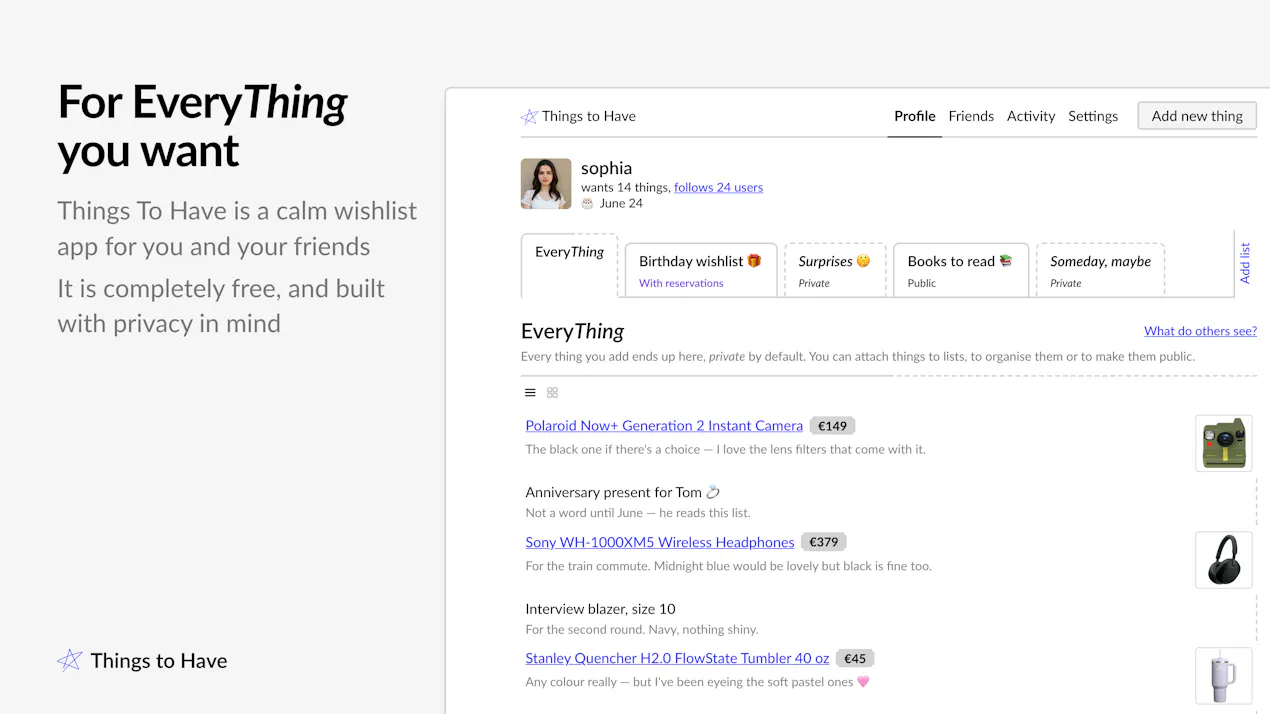Click the €379 price badge
Screen dimensions: 1270x714
tap(824, 542)
